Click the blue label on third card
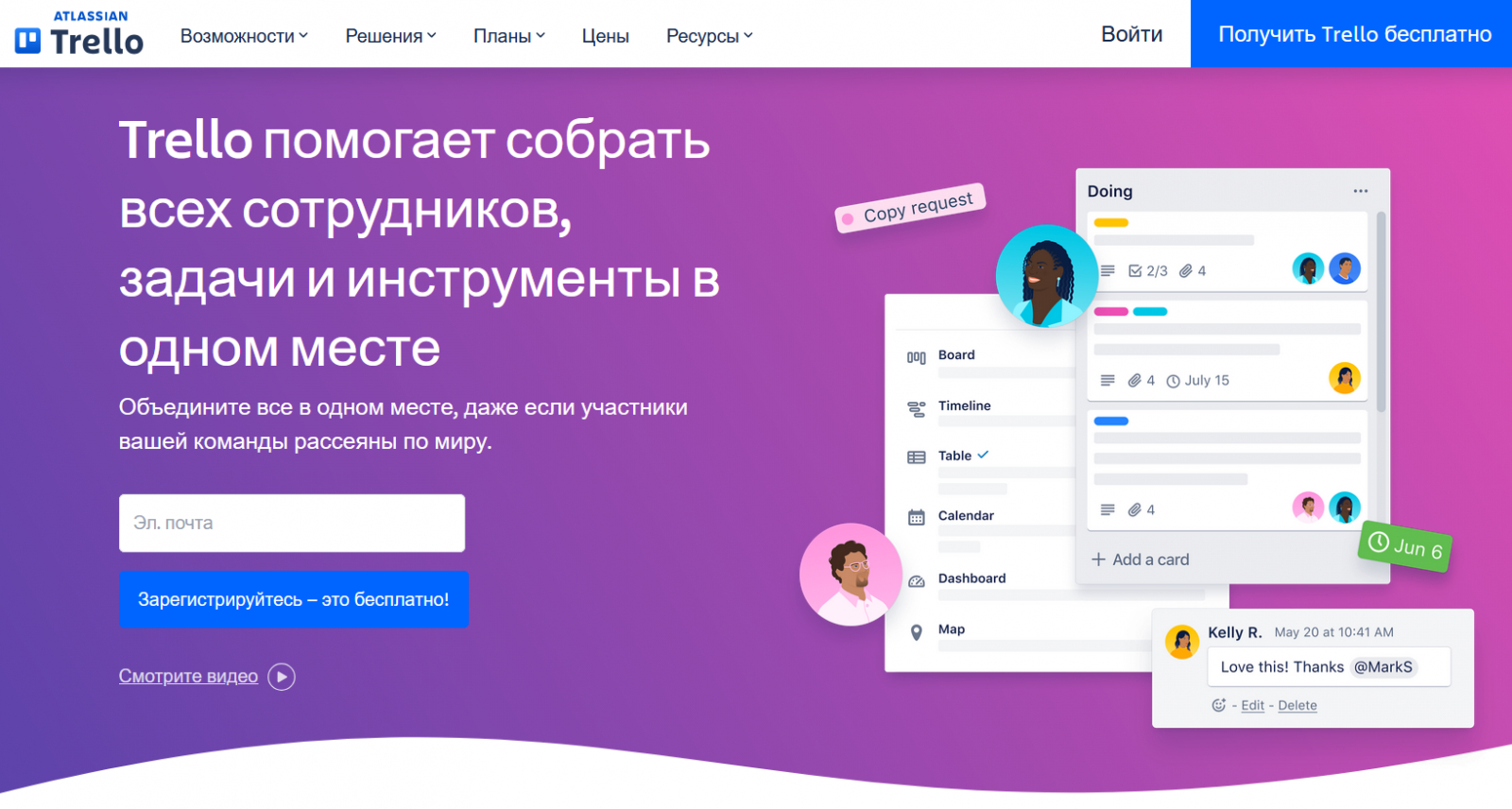Screen dimensions: 1512x809 [1111, 422]
